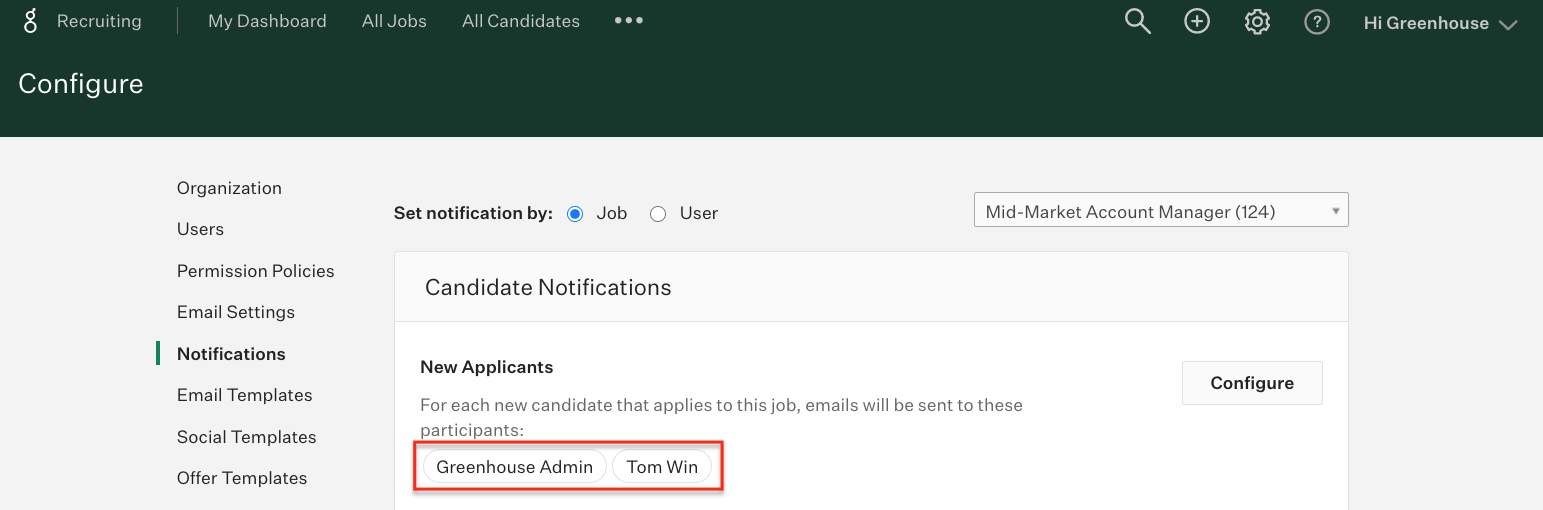This screenshot has height=510, width=1543.
Task: Select the User notification radio button
Action: pyautogui.click(x=658, y=213)
